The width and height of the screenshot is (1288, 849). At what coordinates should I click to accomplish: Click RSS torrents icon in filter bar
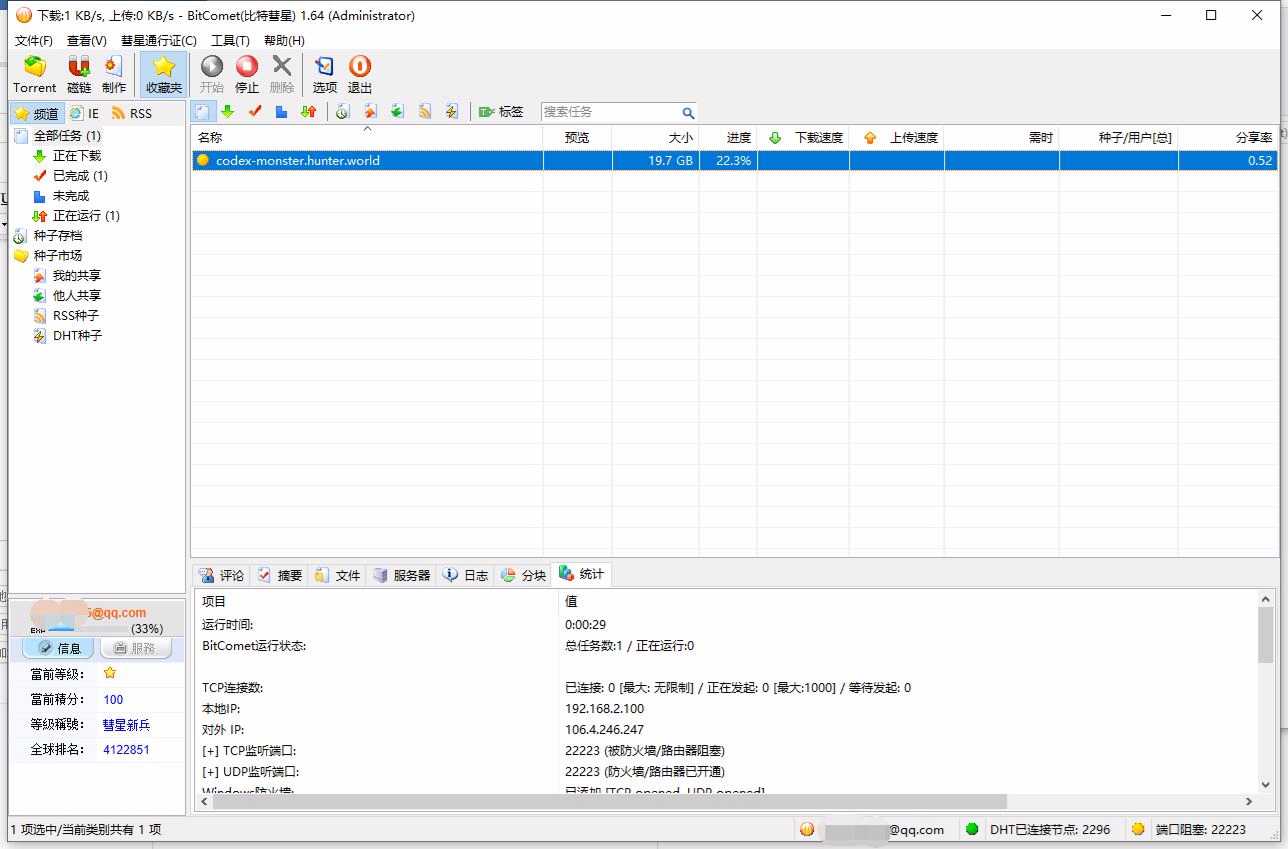pos(425,112)
